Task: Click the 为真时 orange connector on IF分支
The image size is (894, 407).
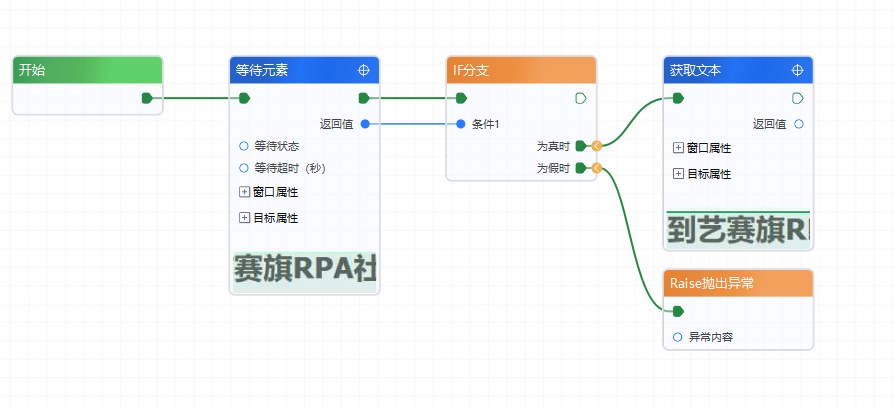Action: pyautogui.click(x=596, y=146)
